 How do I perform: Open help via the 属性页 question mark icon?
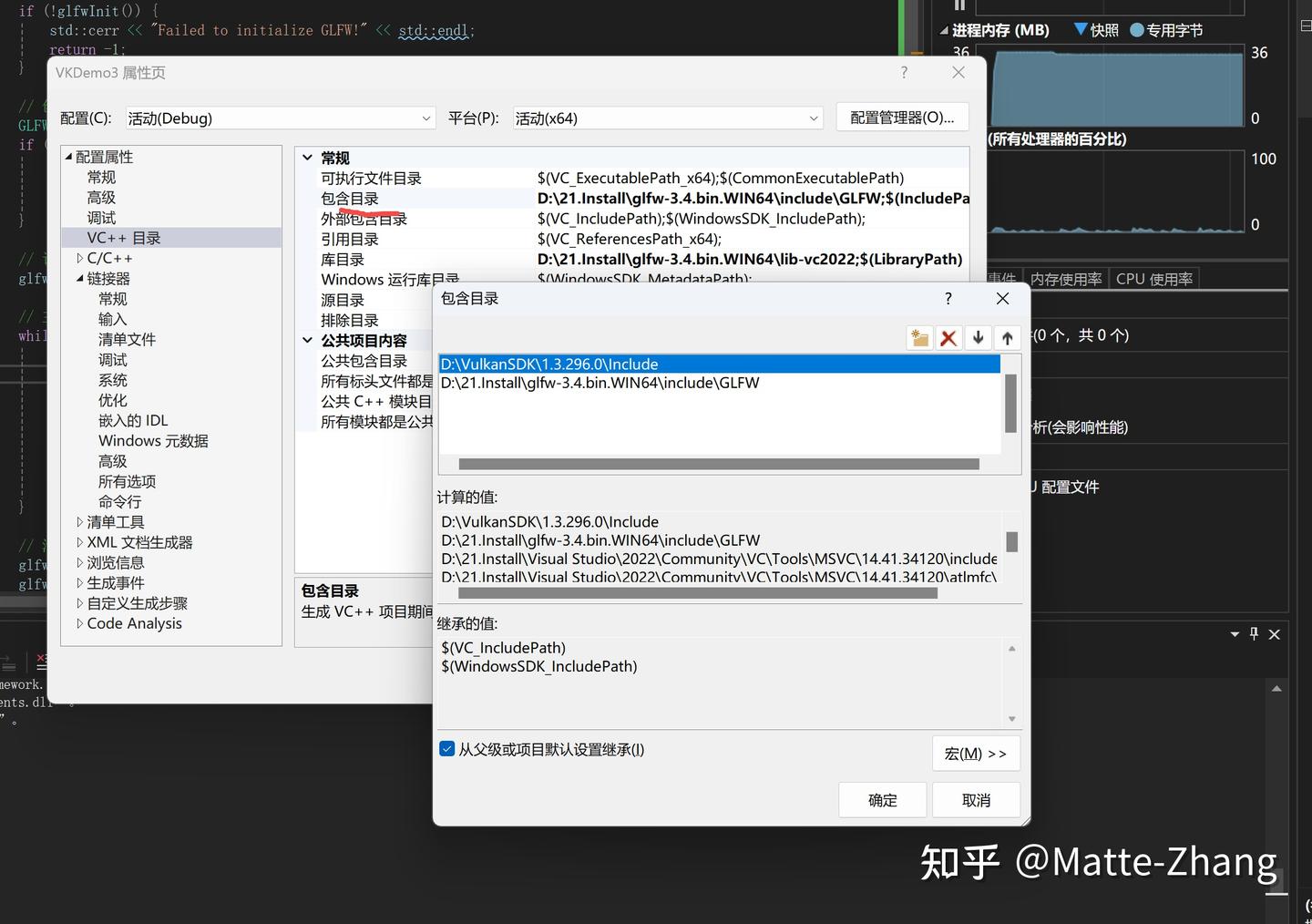[903, 72]
